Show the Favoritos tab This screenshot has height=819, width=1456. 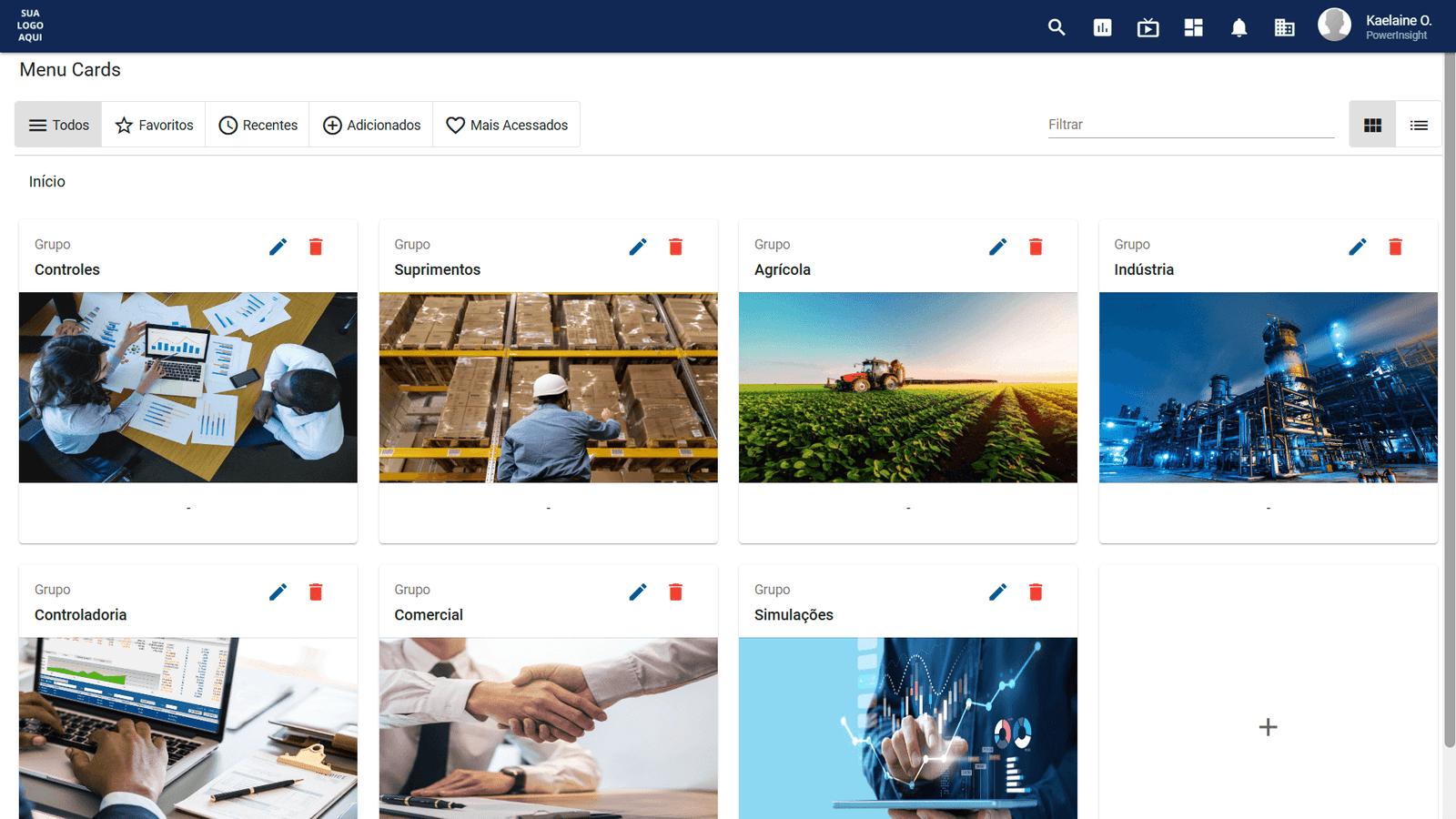point(154,125)
